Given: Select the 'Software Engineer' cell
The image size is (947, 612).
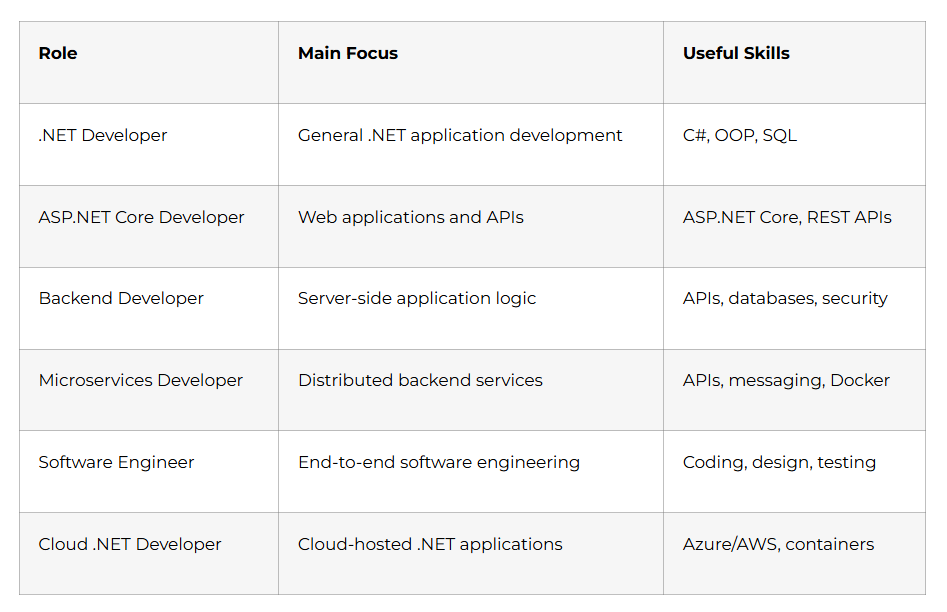Looking at the screenshot, I should 149,471.
